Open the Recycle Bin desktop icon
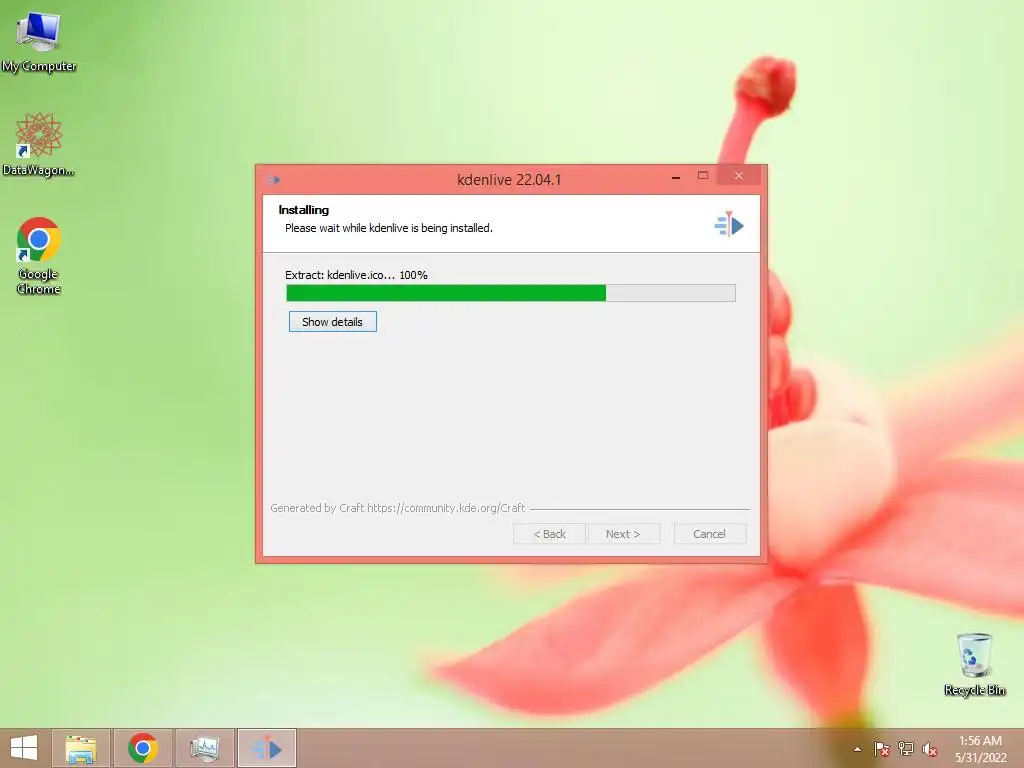This screenshot has height=768, width=1024. [x=974, y=664]
